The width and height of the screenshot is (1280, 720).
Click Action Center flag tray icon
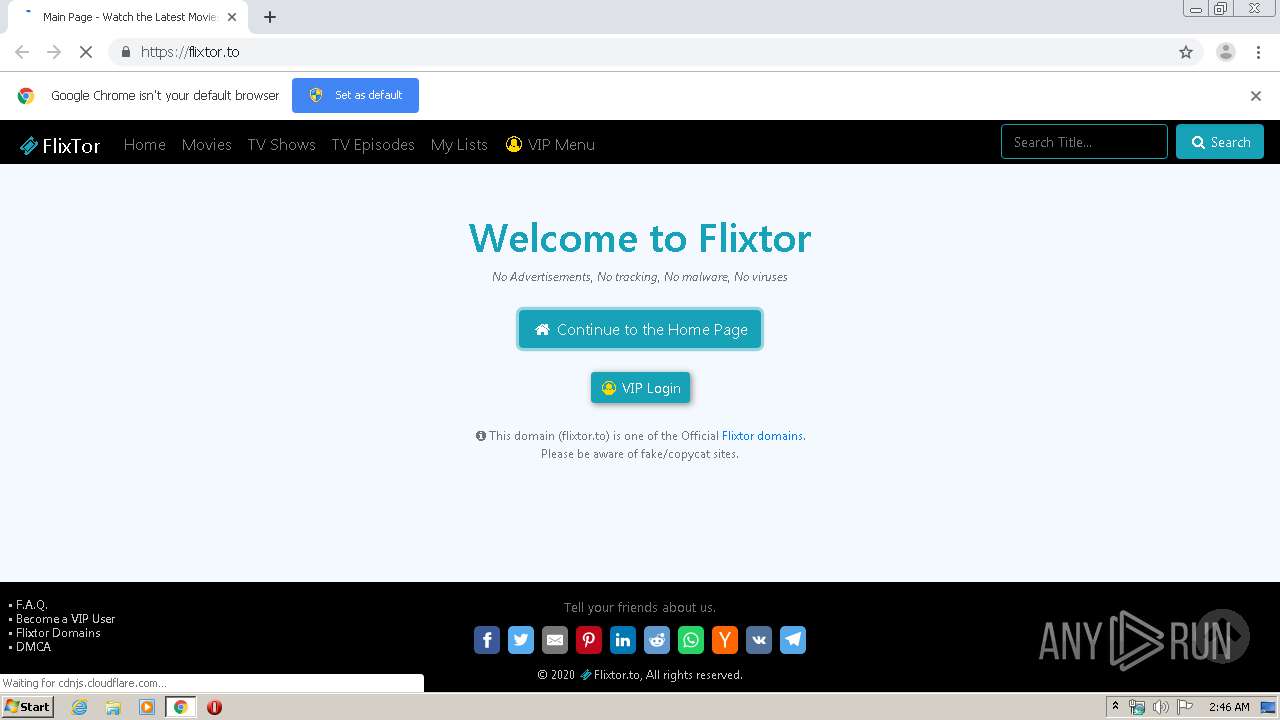click(1185, 707)
